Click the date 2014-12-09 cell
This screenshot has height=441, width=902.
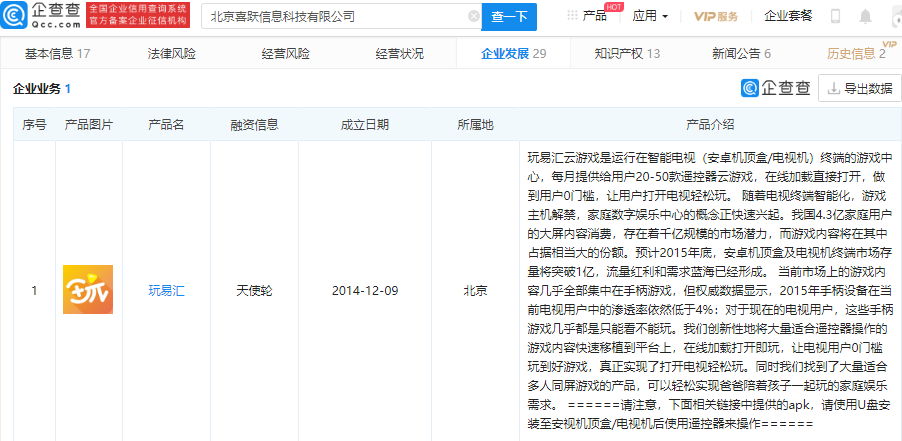tap(365, 290)
